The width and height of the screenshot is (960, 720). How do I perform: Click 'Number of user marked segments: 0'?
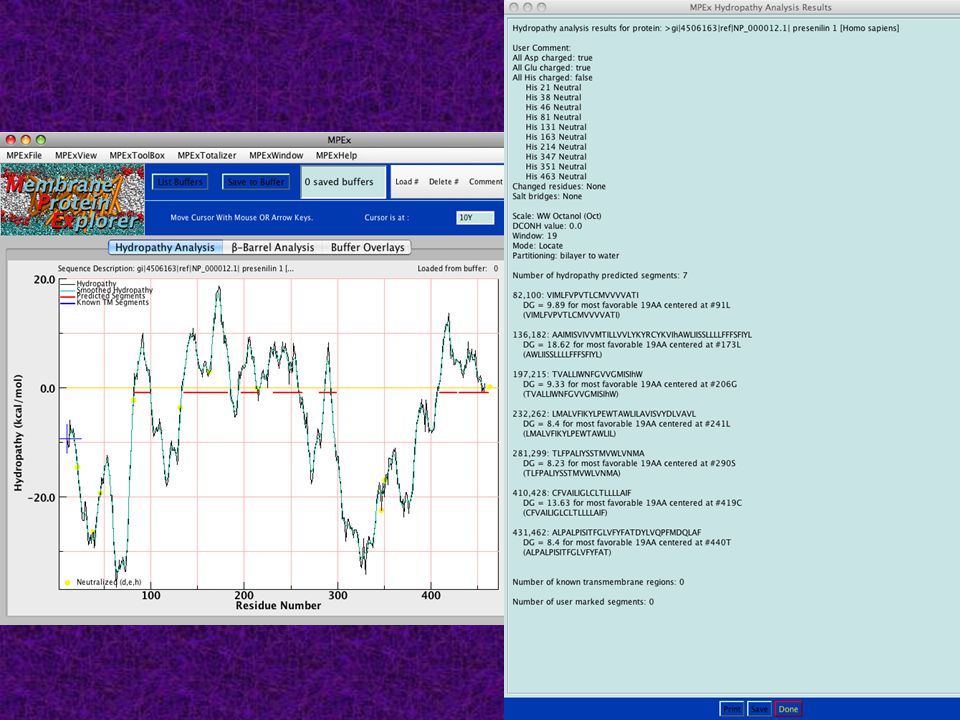pyautogui.click(x=583, y=602)
